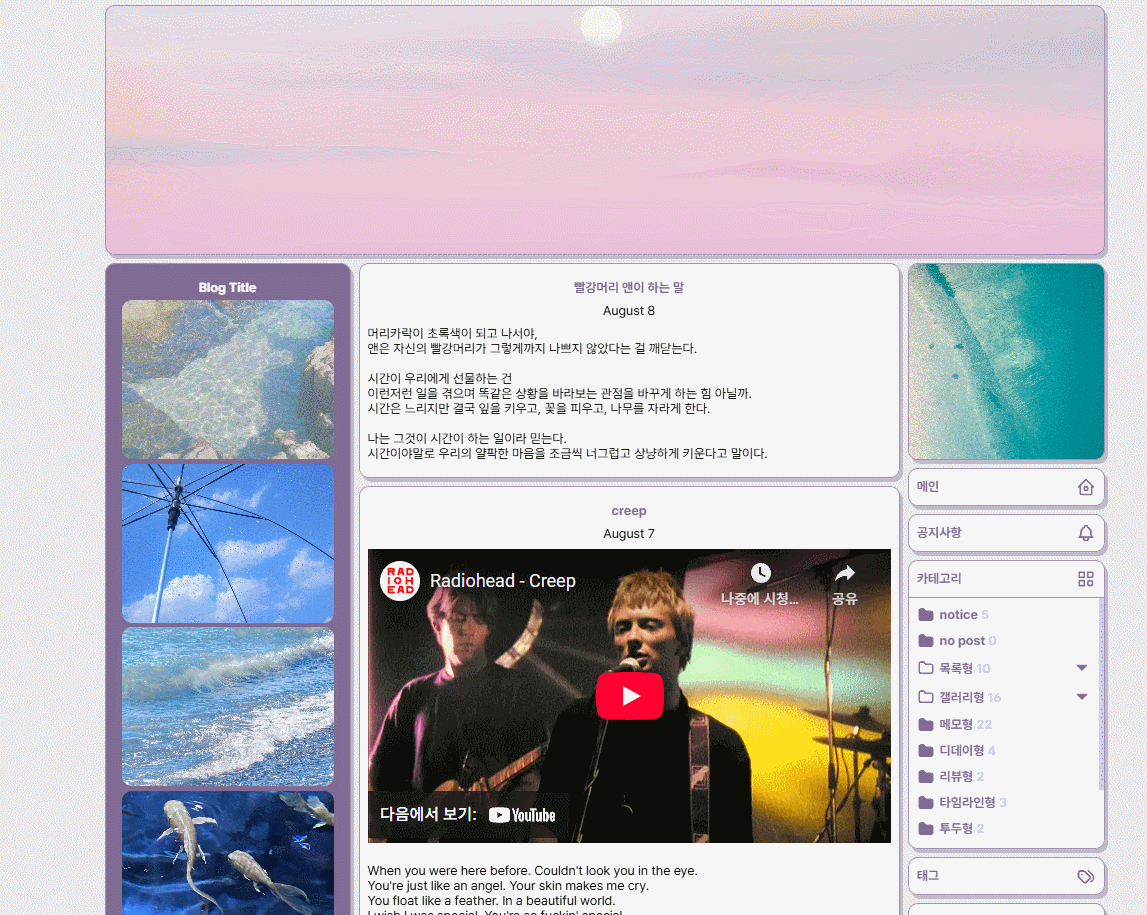This screenshot has height=915, width=1147.
Task: Click the home icon next to 메인
Action: pyautogui.click(x=1086, y=487)
